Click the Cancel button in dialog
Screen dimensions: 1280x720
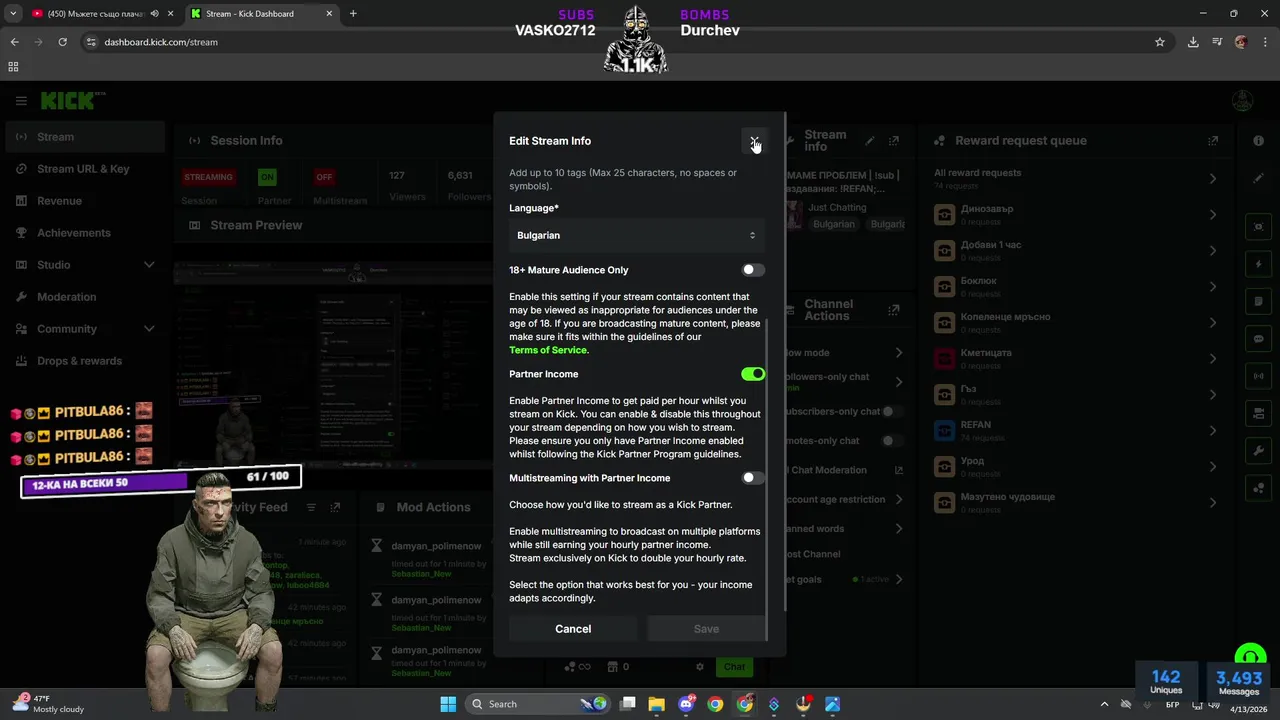point(573,629)
